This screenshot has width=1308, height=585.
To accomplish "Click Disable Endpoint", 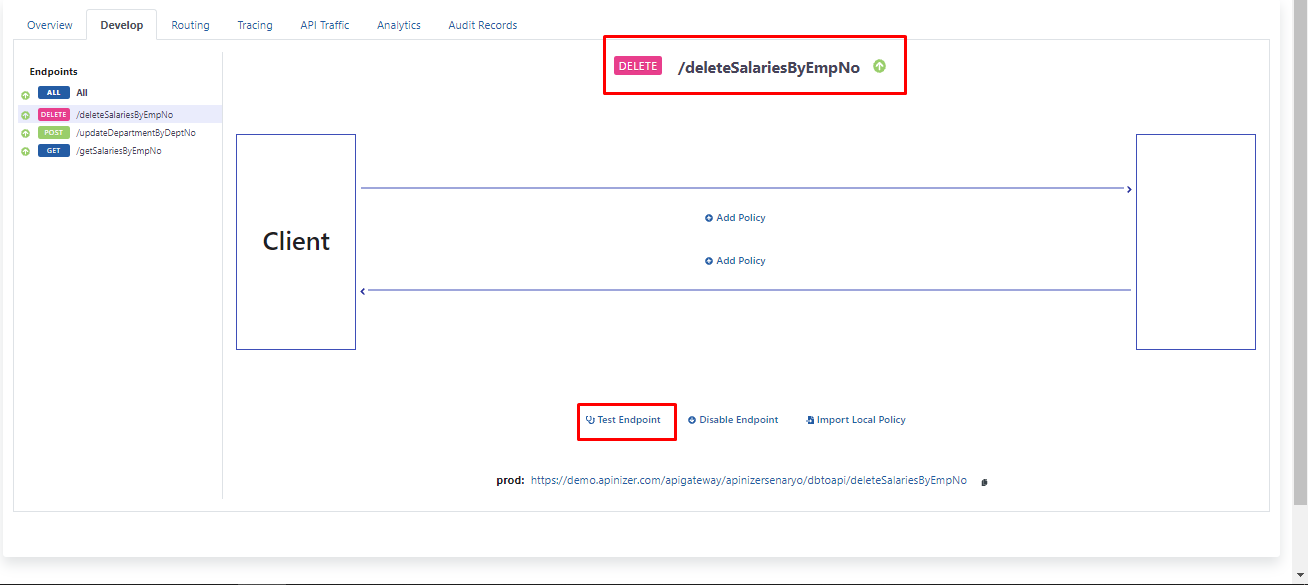I will click(733, 420).
